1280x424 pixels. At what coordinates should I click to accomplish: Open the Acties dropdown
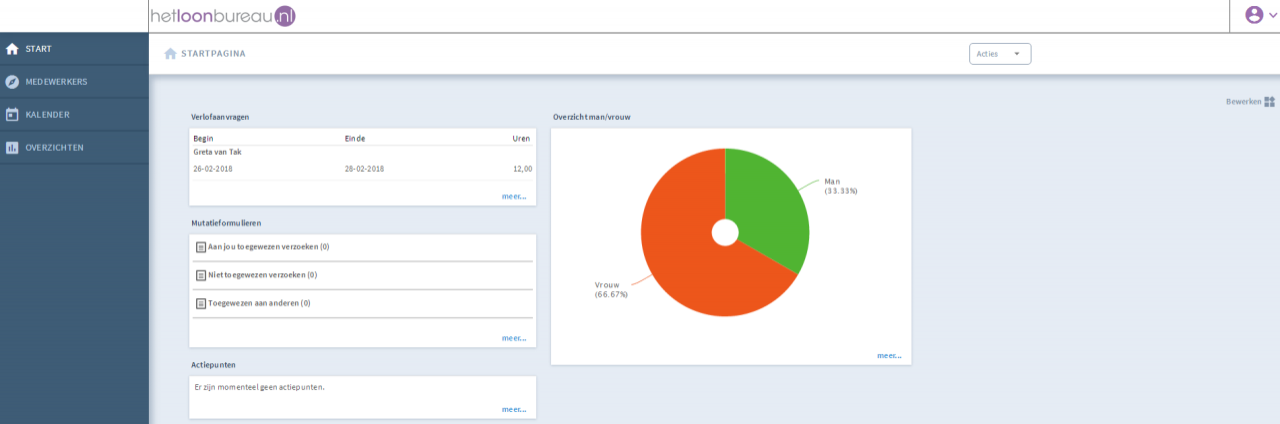point(1000,54)
